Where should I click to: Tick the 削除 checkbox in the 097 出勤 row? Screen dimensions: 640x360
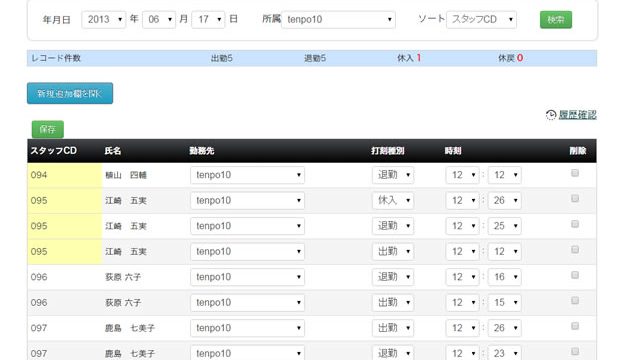[575, 326]
